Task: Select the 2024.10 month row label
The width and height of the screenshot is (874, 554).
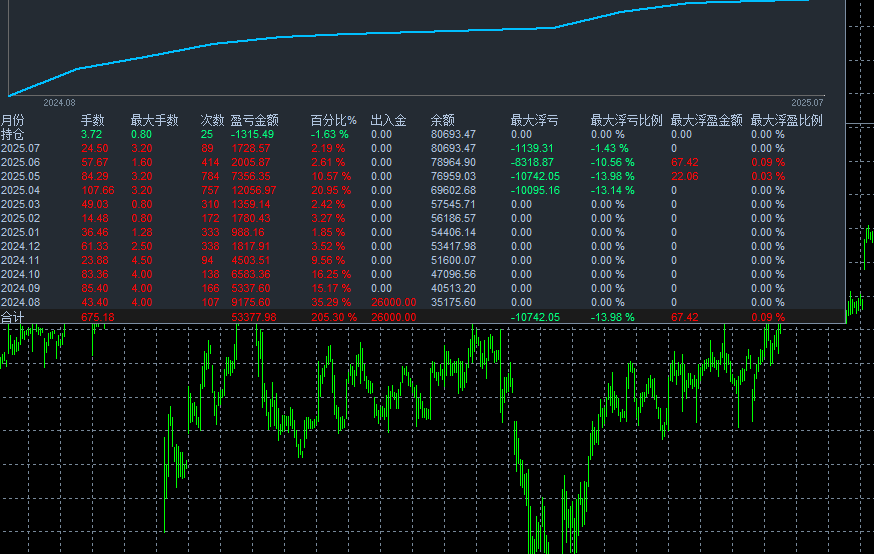Action: pos(21,274)
